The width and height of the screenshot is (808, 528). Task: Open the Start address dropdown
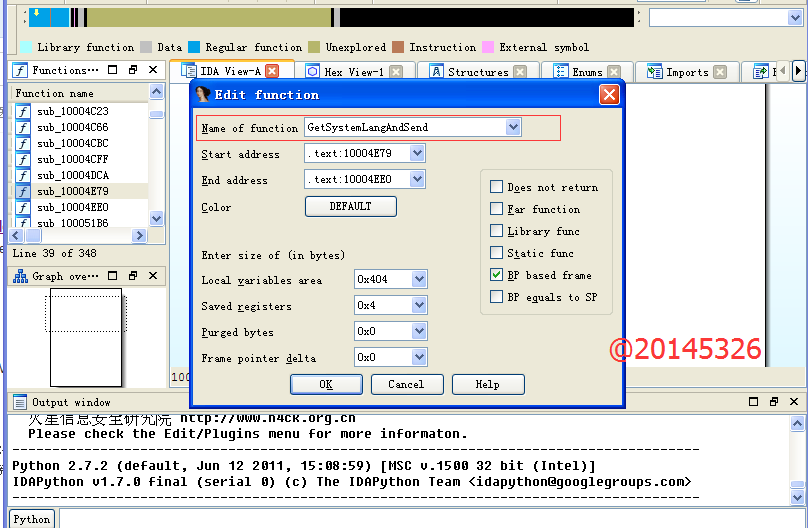417,154
